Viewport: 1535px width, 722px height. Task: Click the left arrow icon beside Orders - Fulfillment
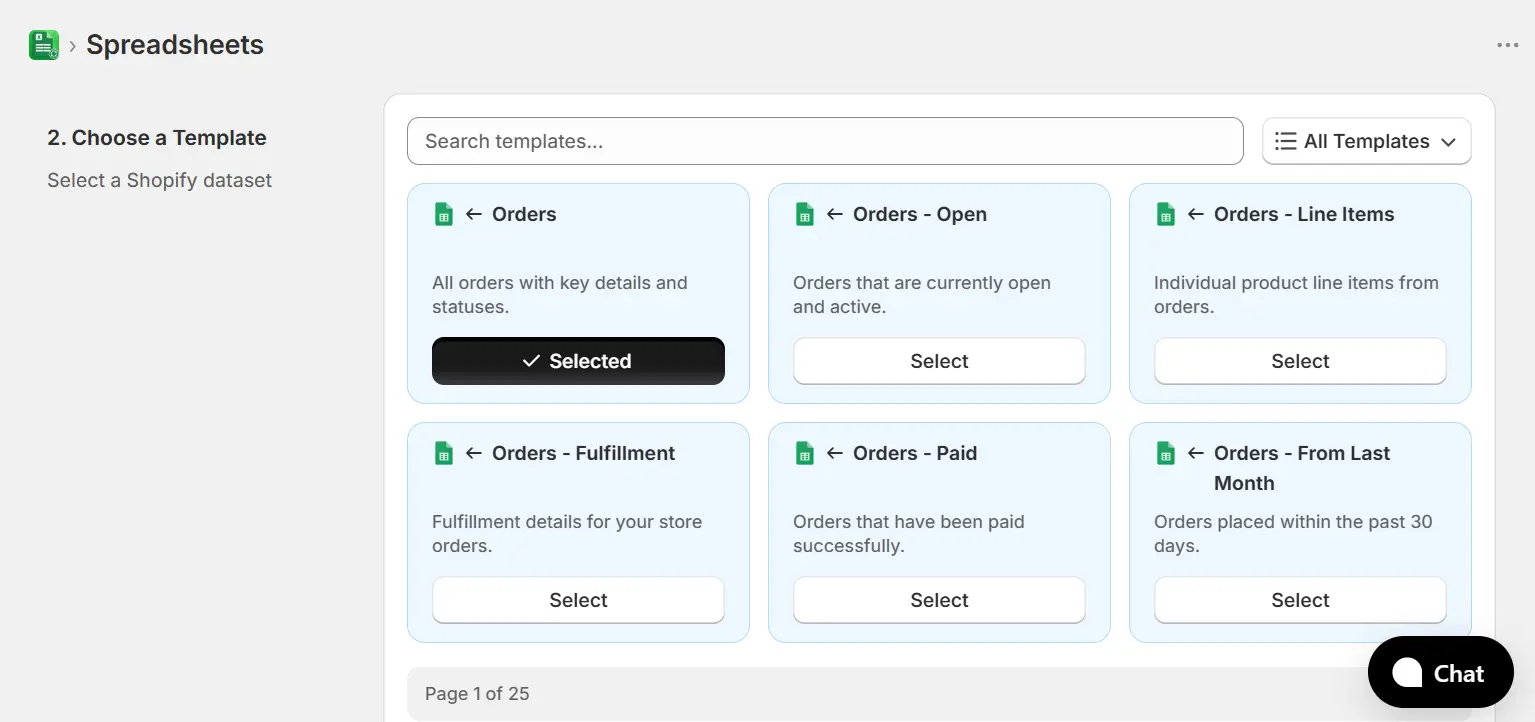click(474, 453)
